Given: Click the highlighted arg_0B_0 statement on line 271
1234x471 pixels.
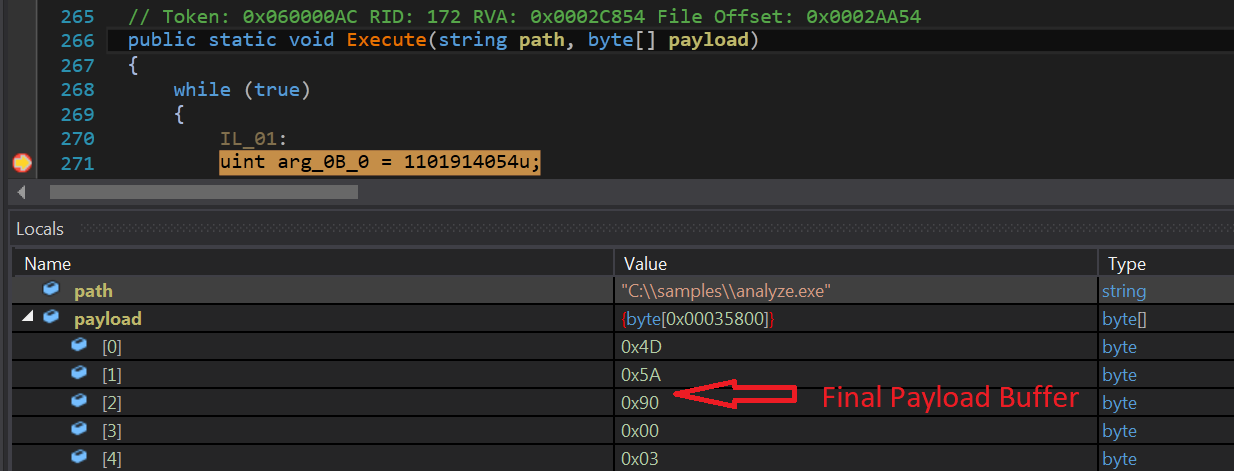Looking at the screenshot, I should click(x=380, y=162).
